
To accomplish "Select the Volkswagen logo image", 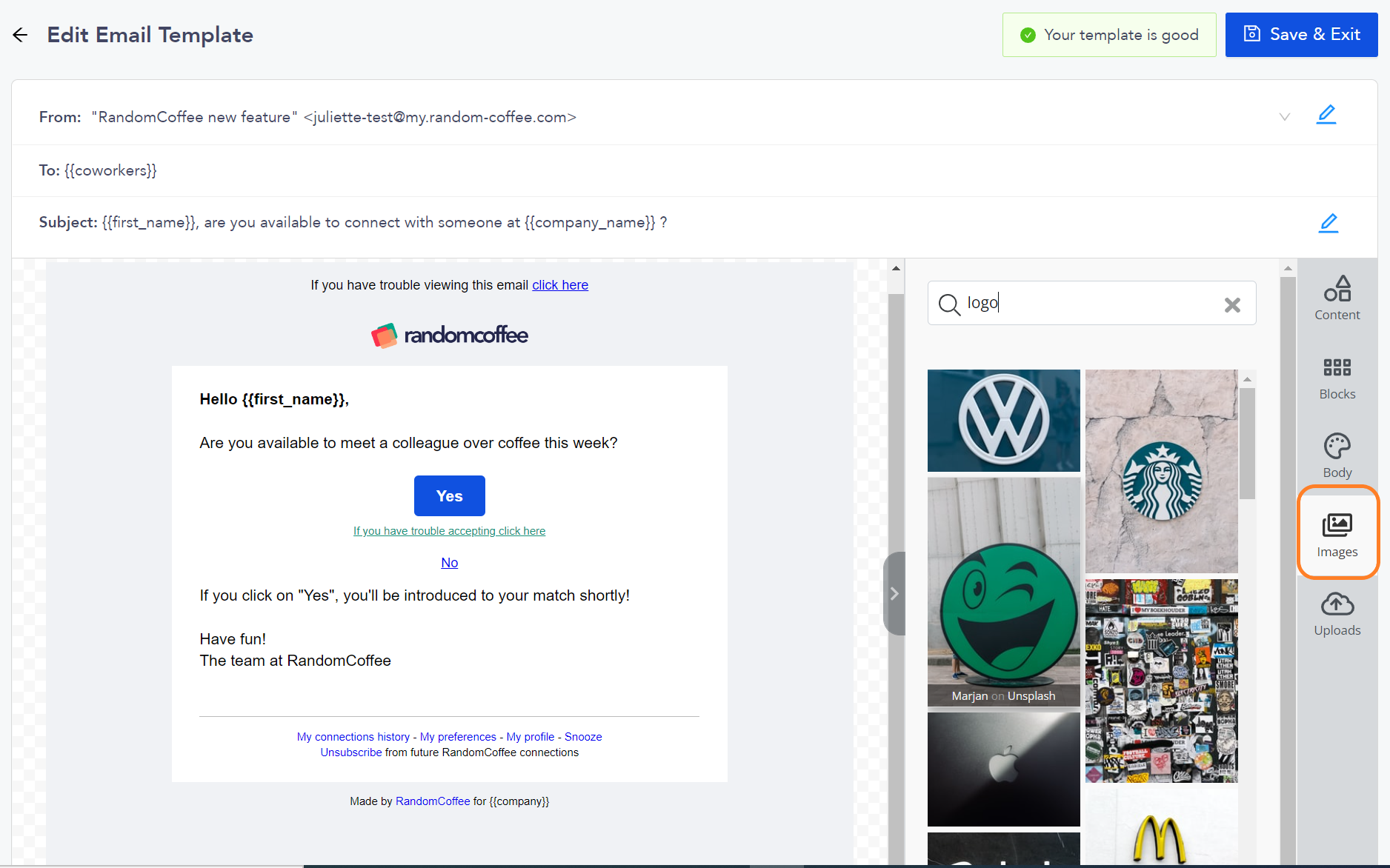I will click(x=1003, y=421).
